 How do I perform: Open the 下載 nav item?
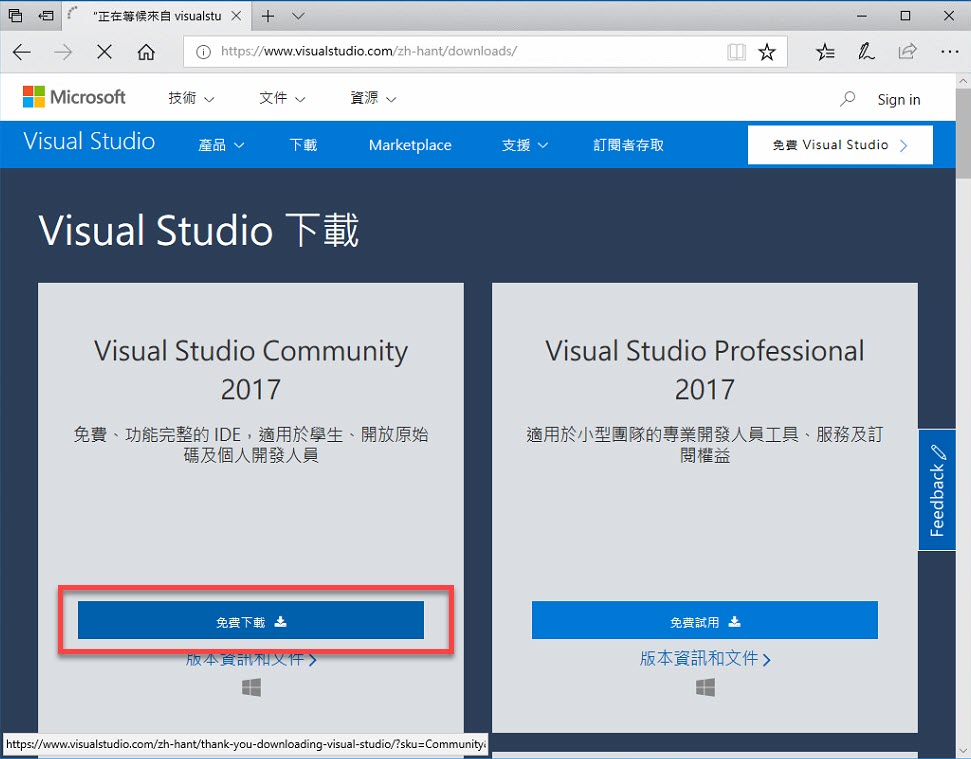coord(303,145)
